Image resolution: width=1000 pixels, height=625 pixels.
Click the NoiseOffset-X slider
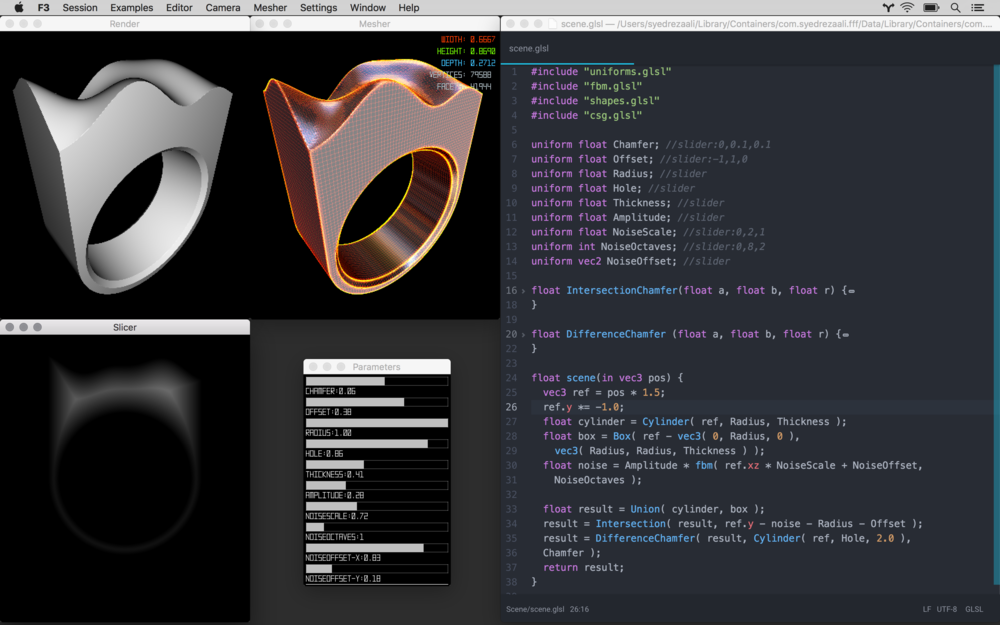(x=376, y=548)
